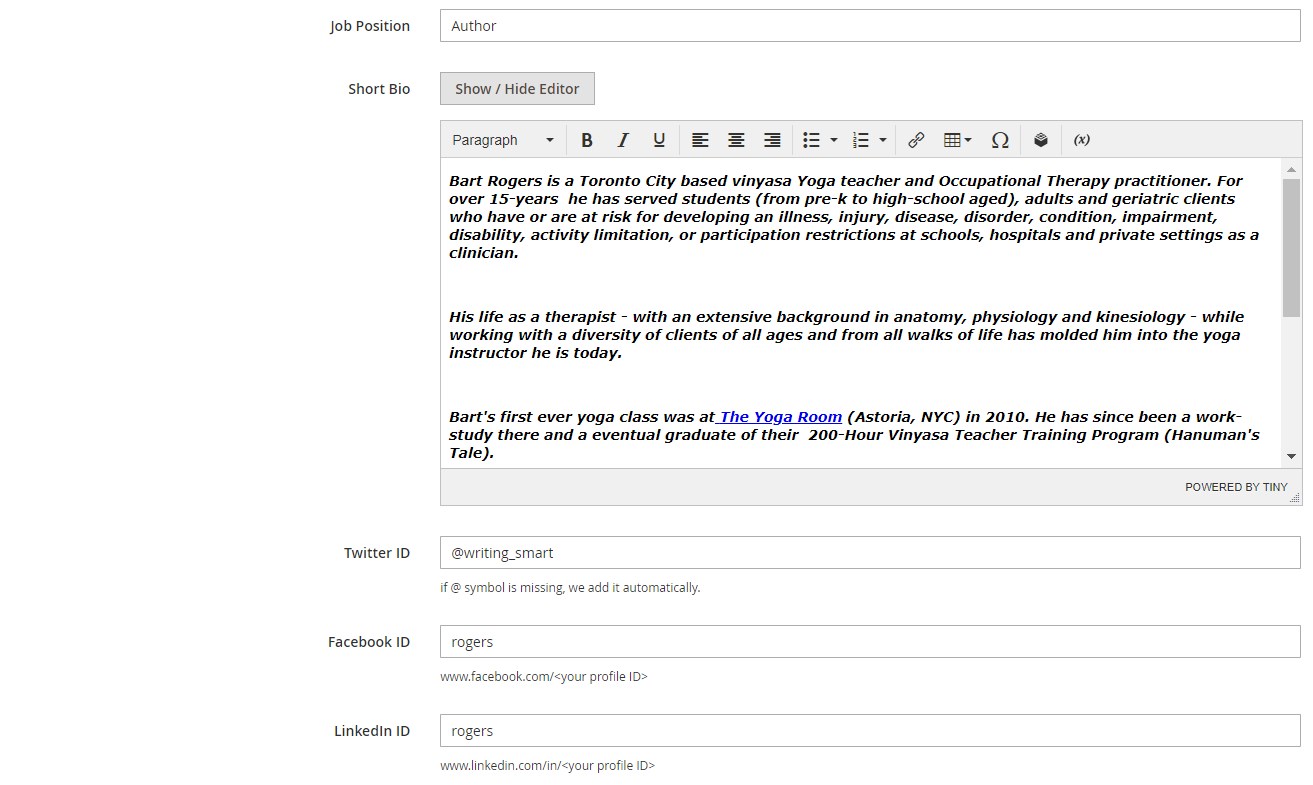The width and height of the screenshot is (1313, 785).
Task: Focus the Twitter ID field
Action: 870,553
